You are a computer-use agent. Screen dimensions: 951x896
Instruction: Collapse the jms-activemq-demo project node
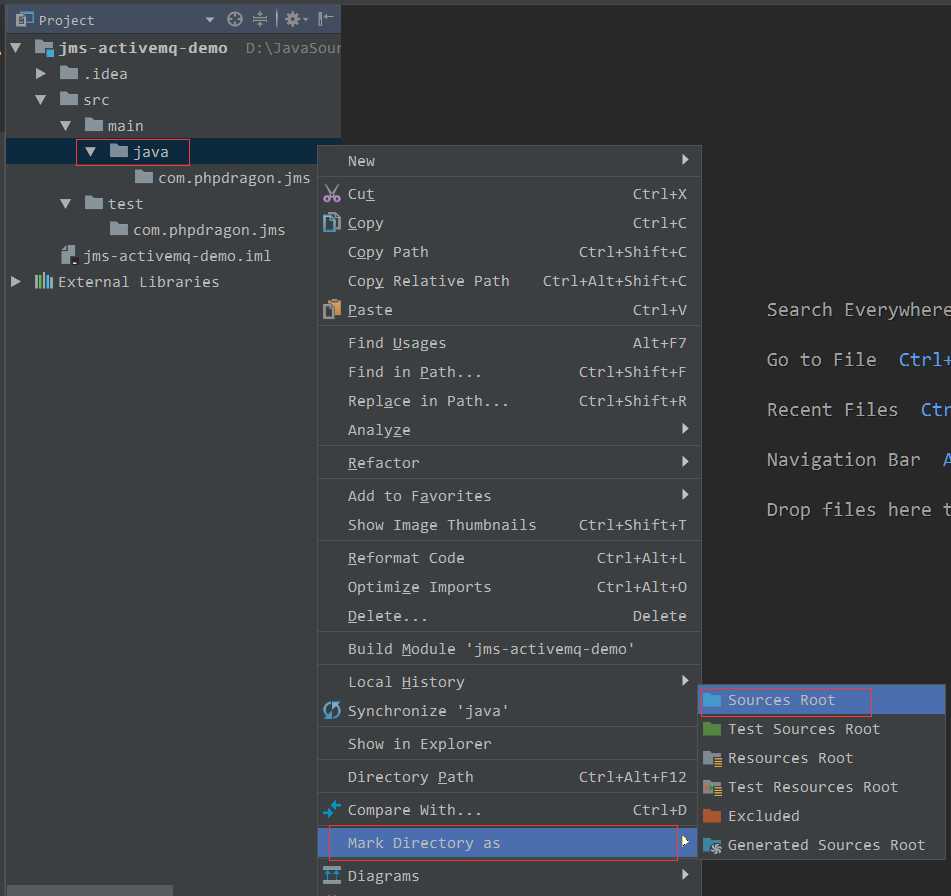16,47
